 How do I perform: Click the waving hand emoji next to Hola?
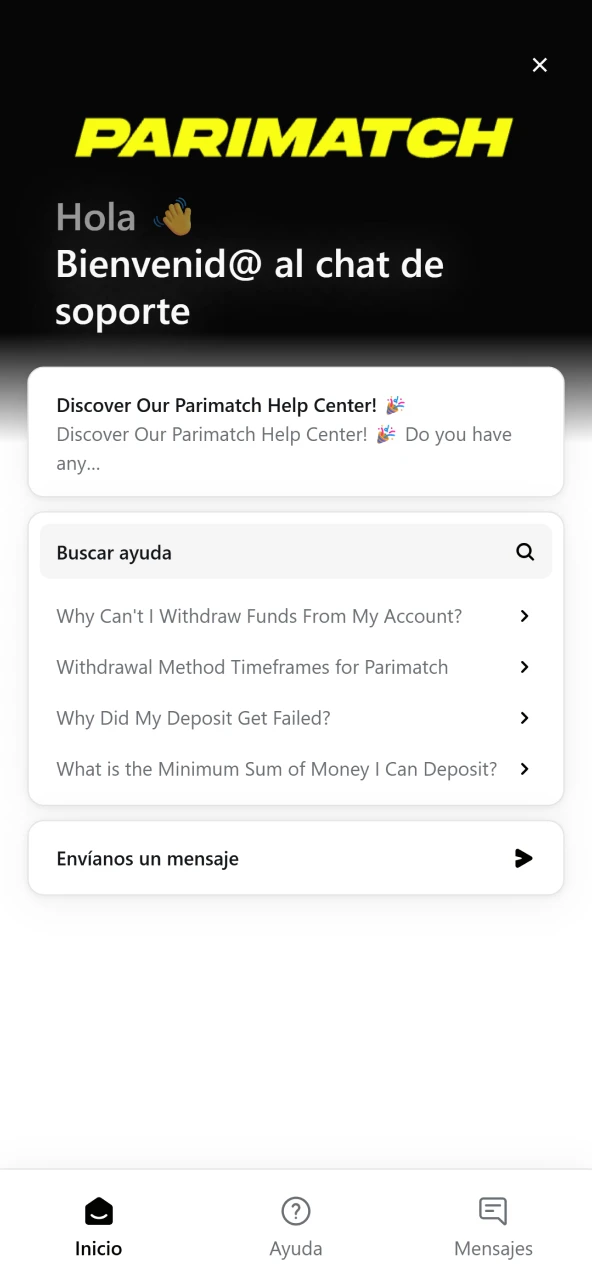click(173, 216)
